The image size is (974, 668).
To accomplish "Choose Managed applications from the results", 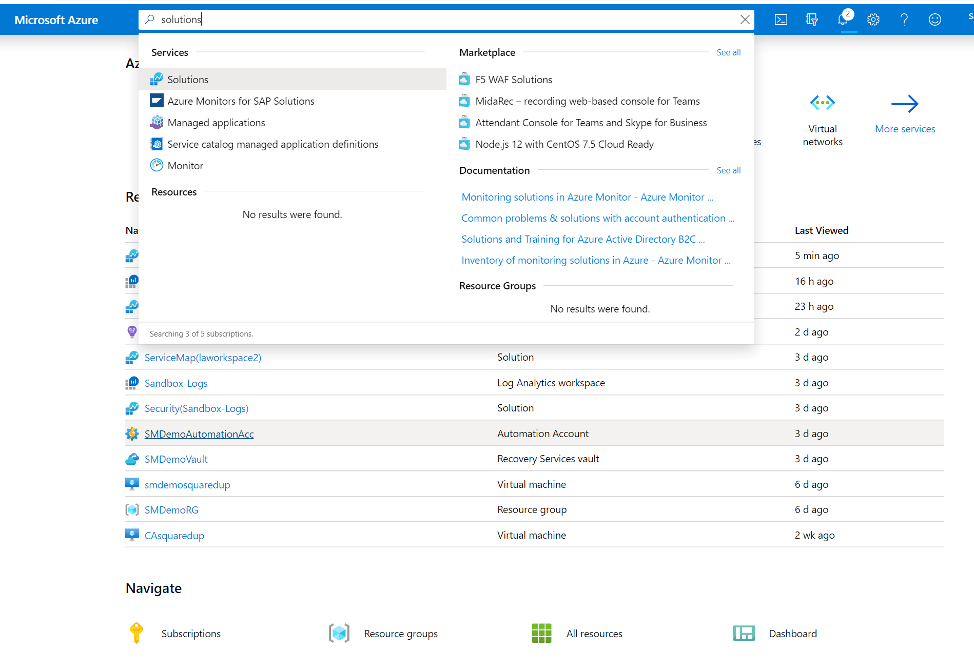I will 216,123.
